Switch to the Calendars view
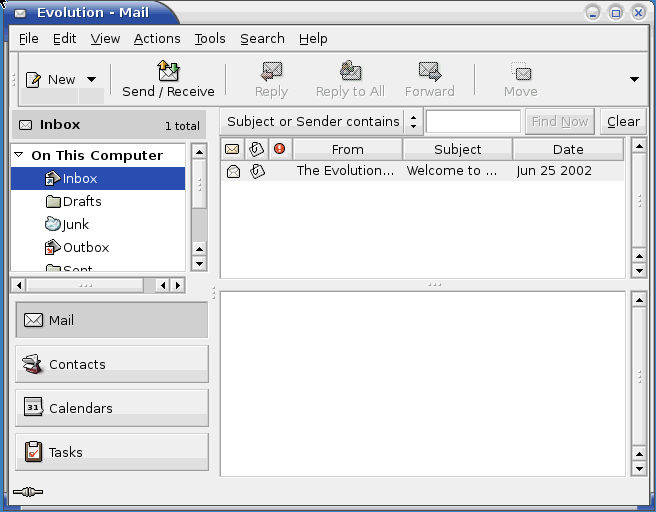The image size is (656, 512). coord(112,408)
